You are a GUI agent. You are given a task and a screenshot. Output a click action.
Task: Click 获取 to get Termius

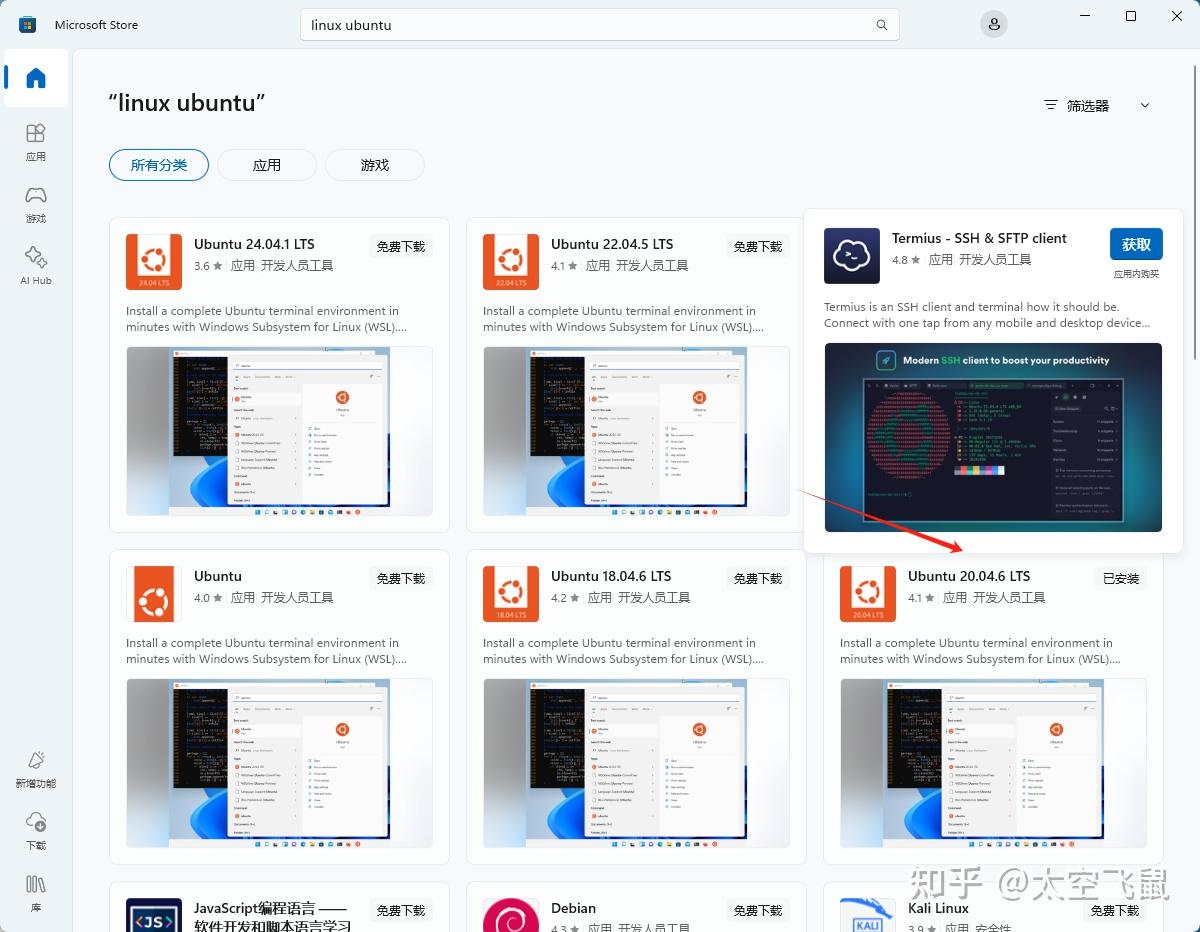[1136, 244]
